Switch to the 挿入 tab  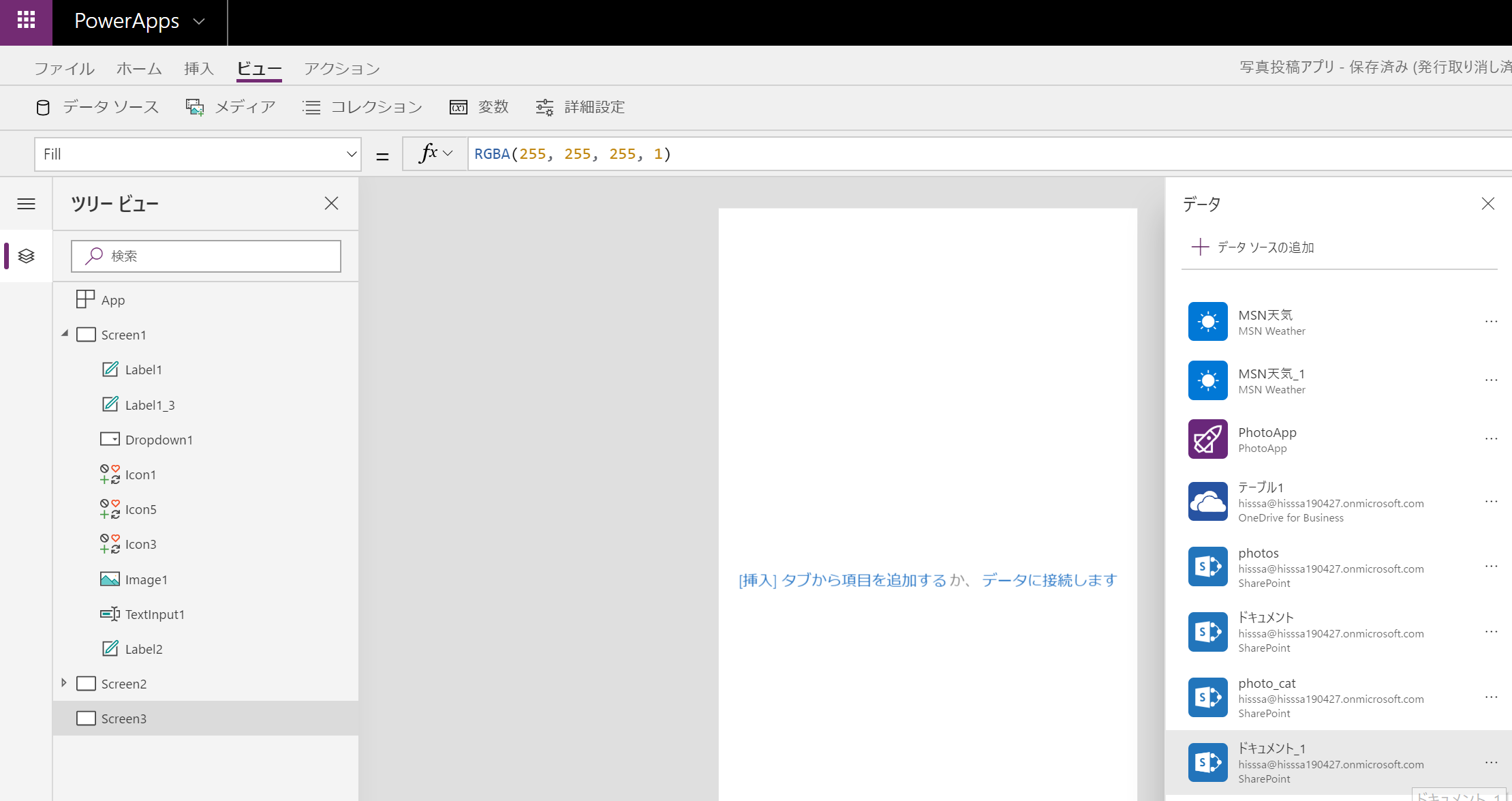(198, 69)
